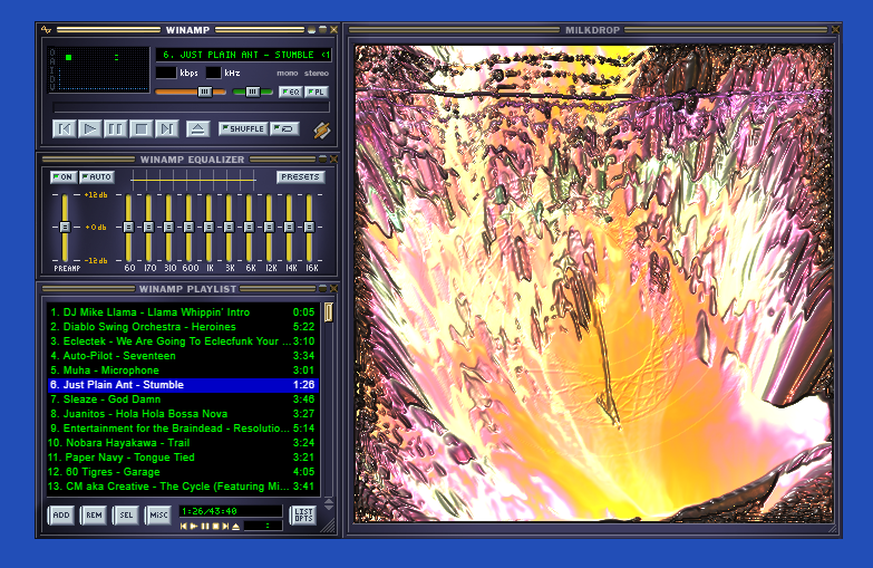
Task: Click the +0 db reset label
Action: (x=96, y=227)
